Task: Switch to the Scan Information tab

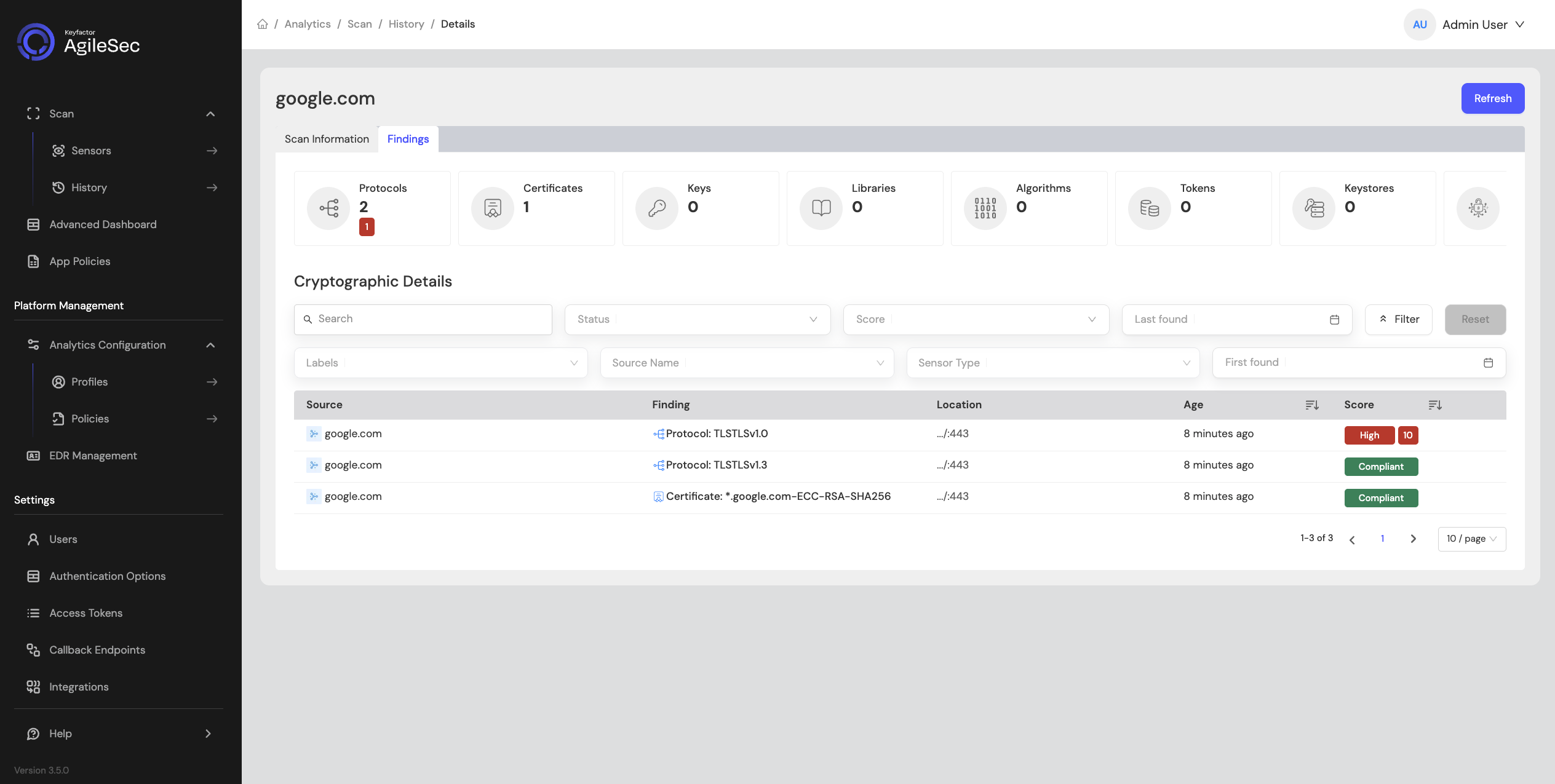Action: point(327,139)
